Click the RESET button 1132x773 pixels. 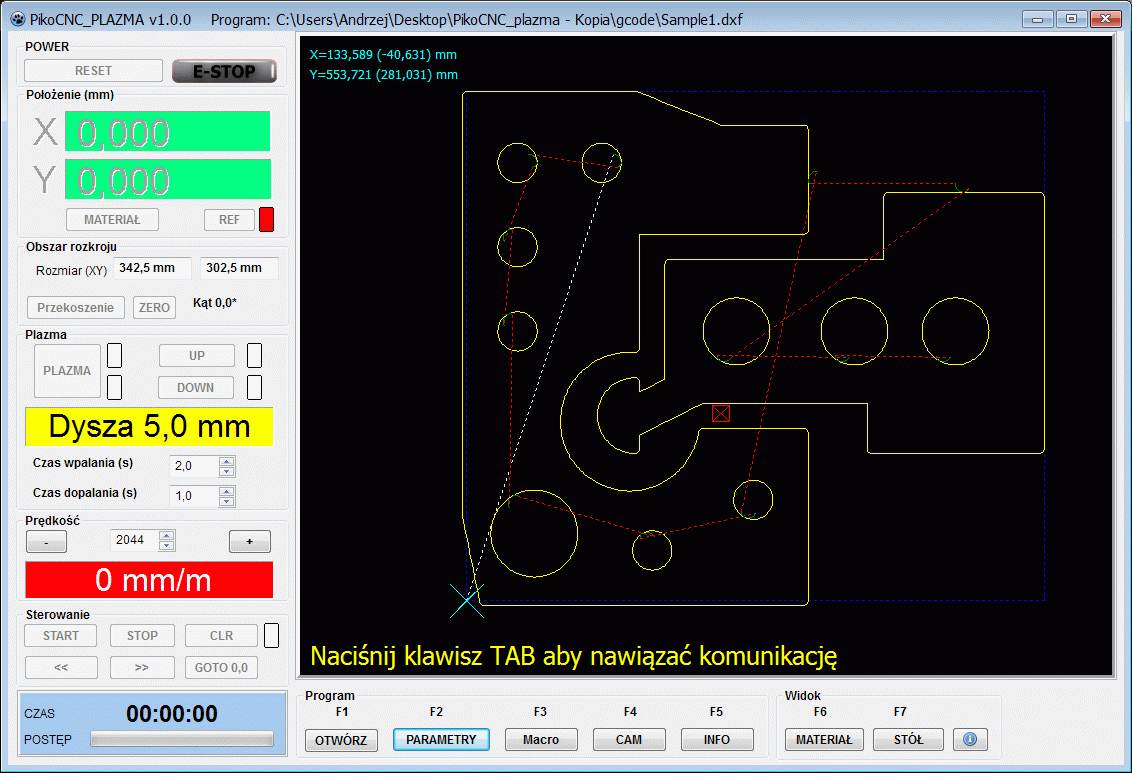(93, 71)
